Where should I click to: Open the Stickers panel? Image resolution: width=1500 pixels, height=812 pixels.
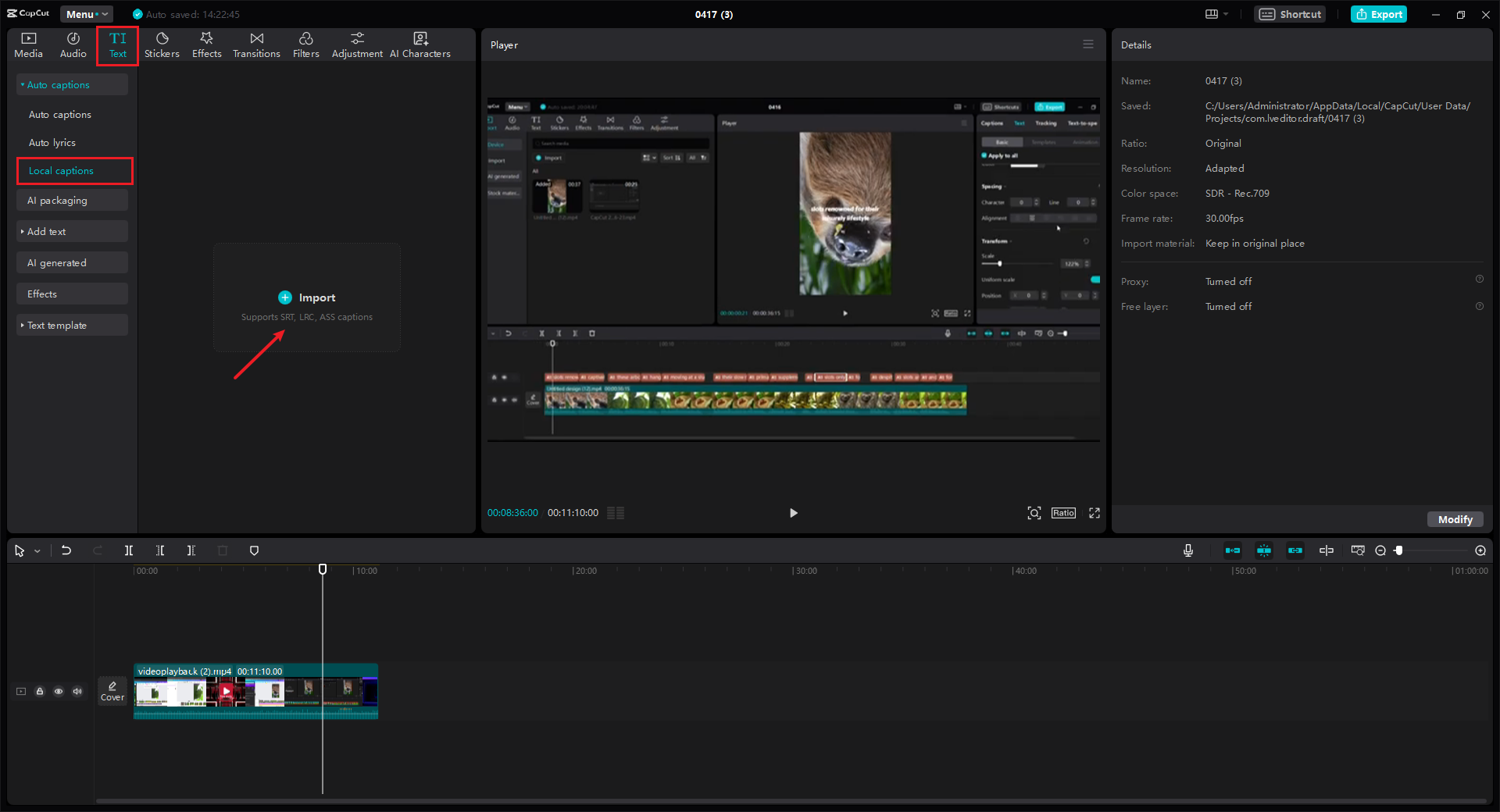[x=162, y=45]
